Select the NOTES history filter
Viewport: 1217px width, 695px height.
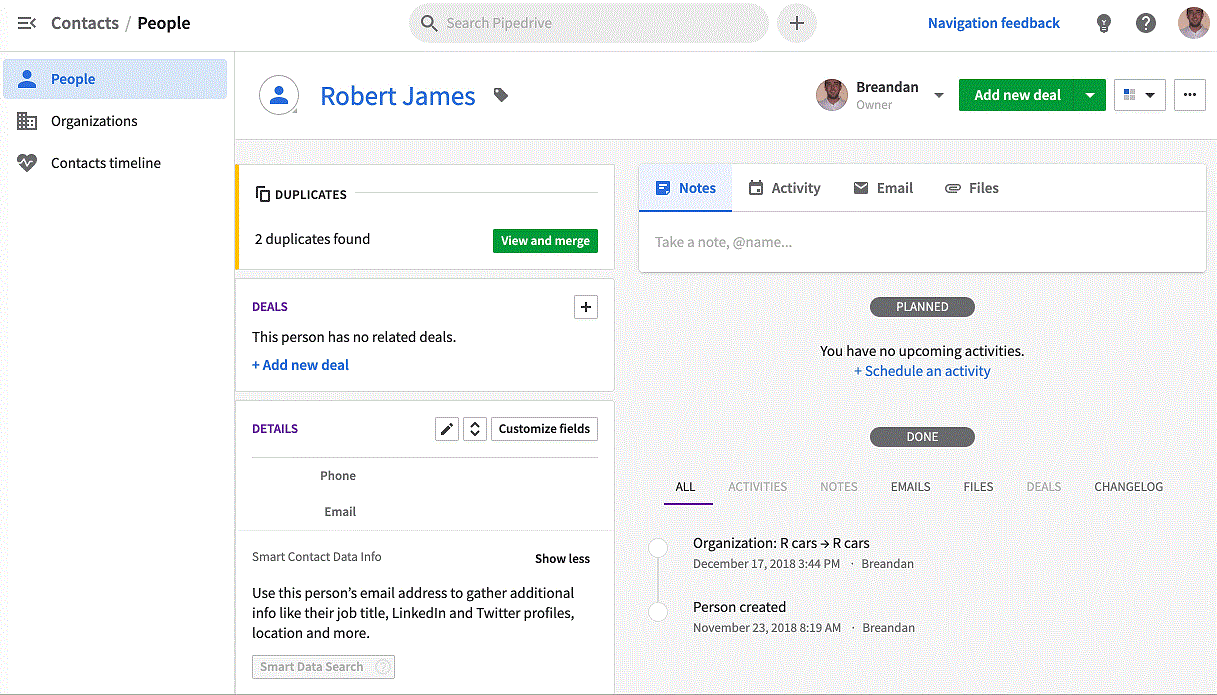click(839, 487)
